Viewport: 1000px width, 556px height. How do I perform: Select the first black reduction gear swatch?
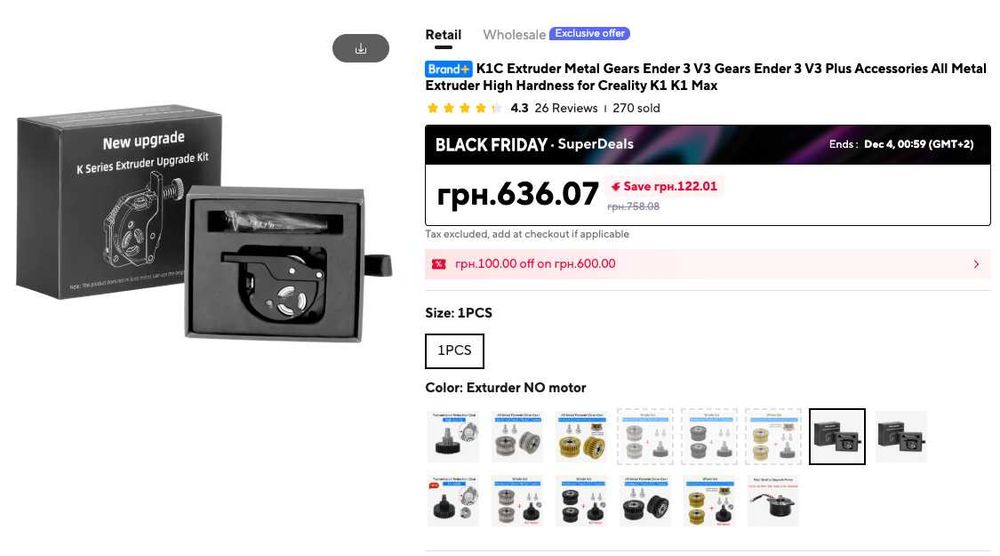[453, 437]
